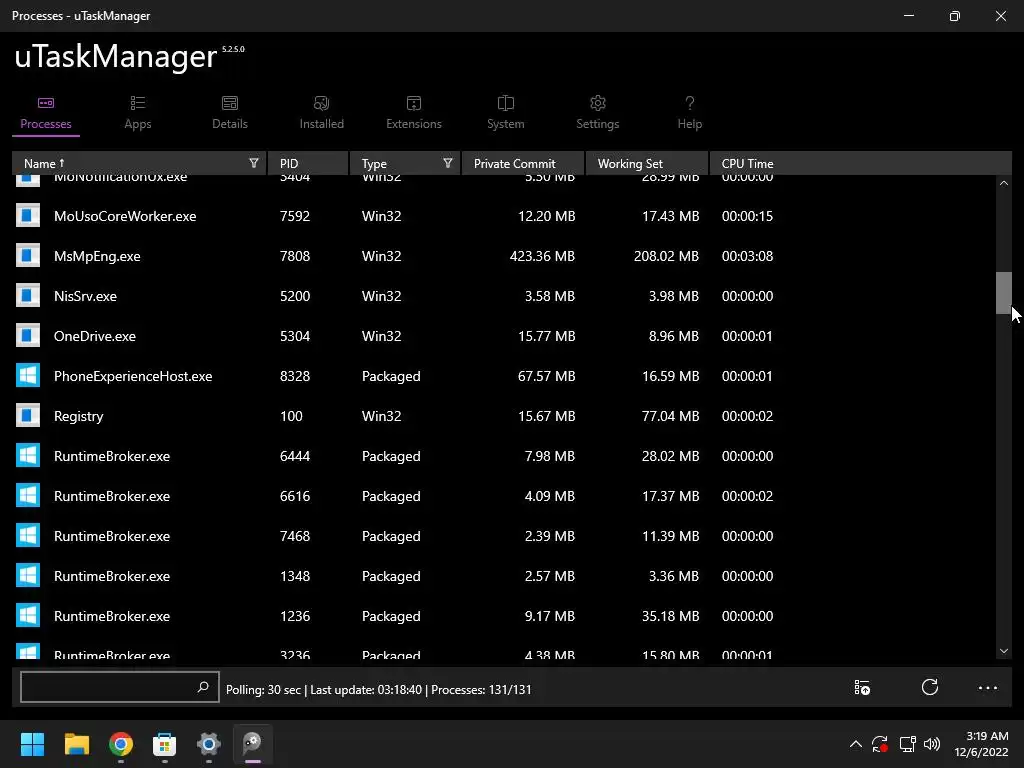1024x768 pixels.
Task: Sort by Working Set column
Action: click(647, 163)
